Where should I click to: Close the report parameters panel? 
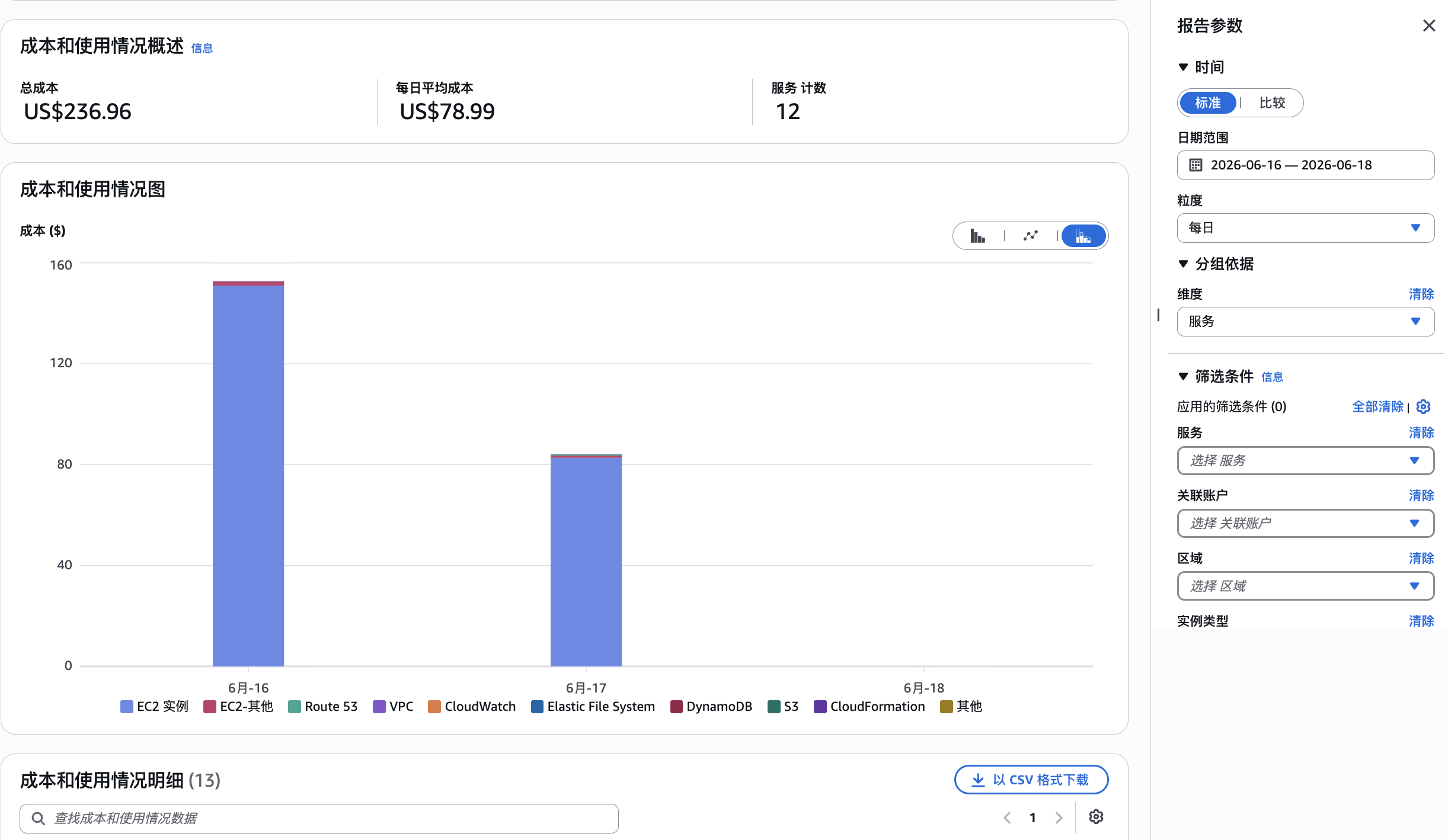pyautogui.click(x=1429, y=25)
